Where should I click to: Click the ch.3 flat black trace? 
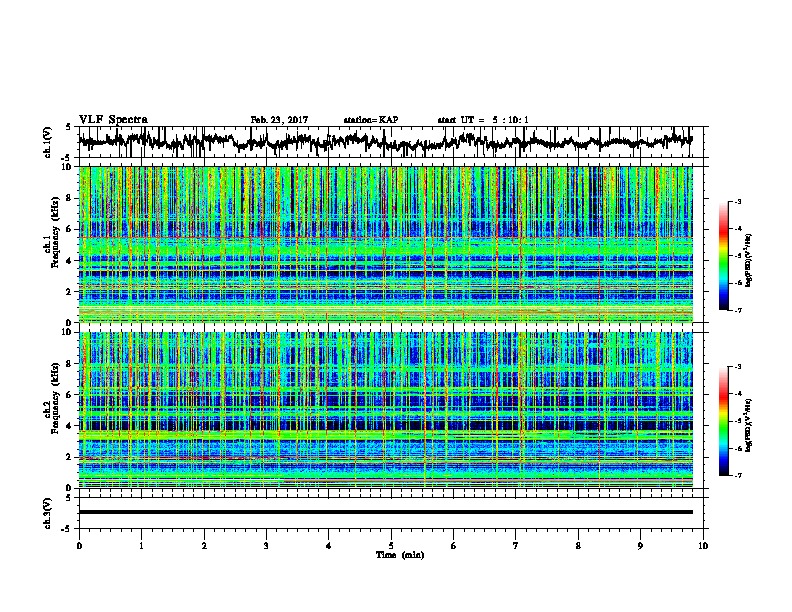click(386, 512)
